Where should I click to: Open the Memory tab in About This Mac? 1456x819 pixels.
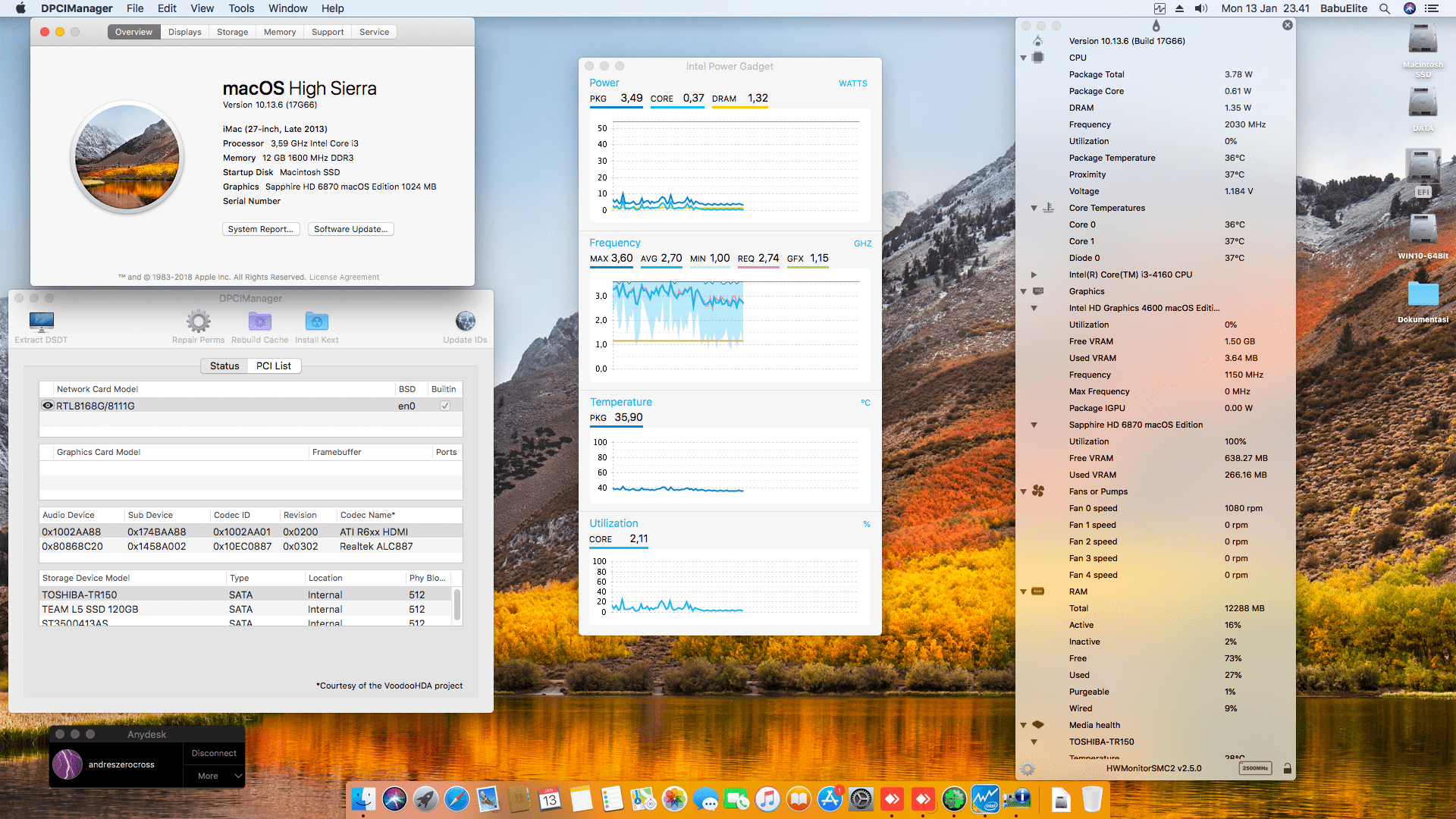[x=279, y=32]
